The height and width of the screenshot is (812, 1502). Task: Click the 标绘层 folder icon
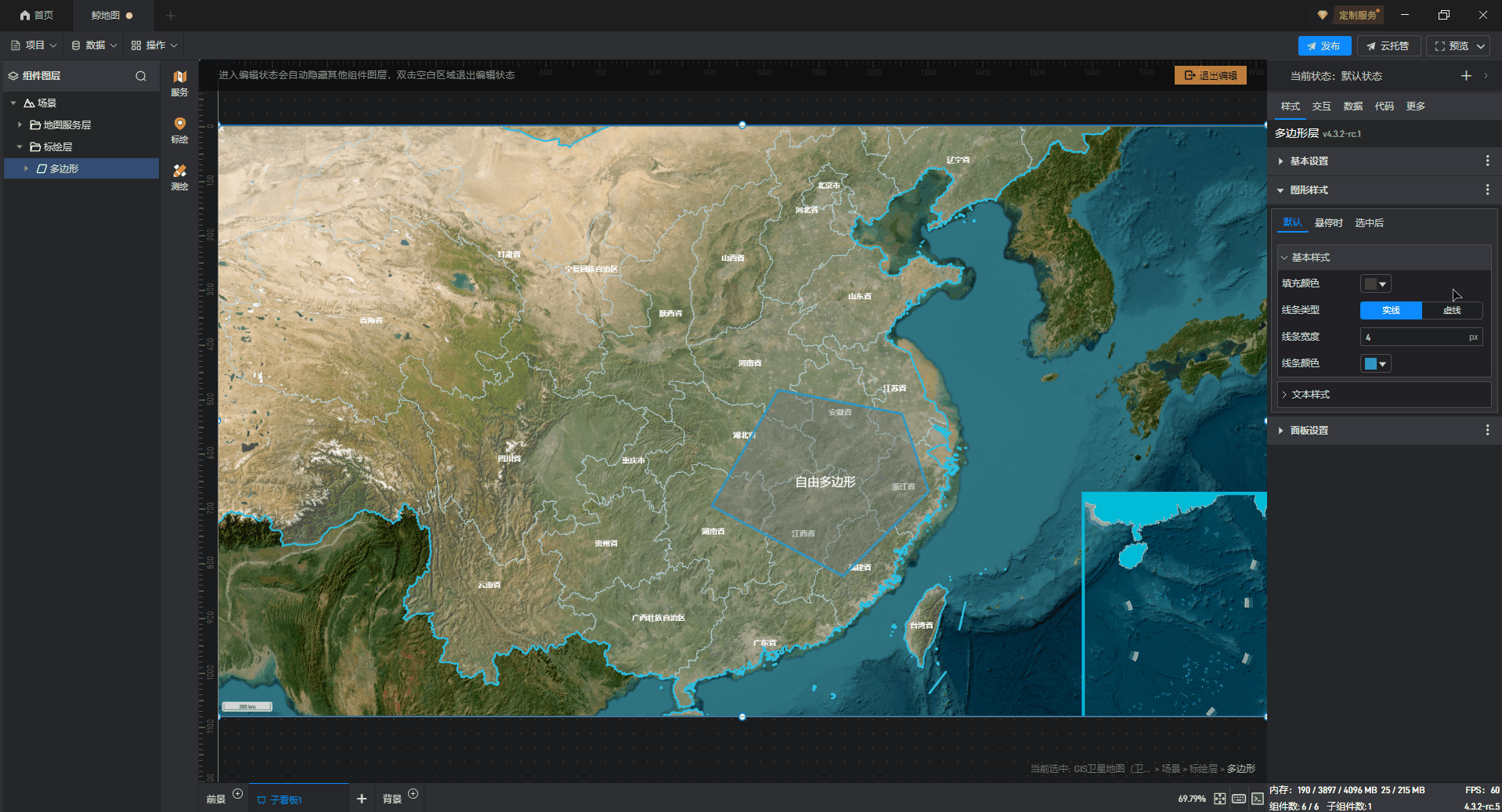pyautogui.click(x=35, y=147)
